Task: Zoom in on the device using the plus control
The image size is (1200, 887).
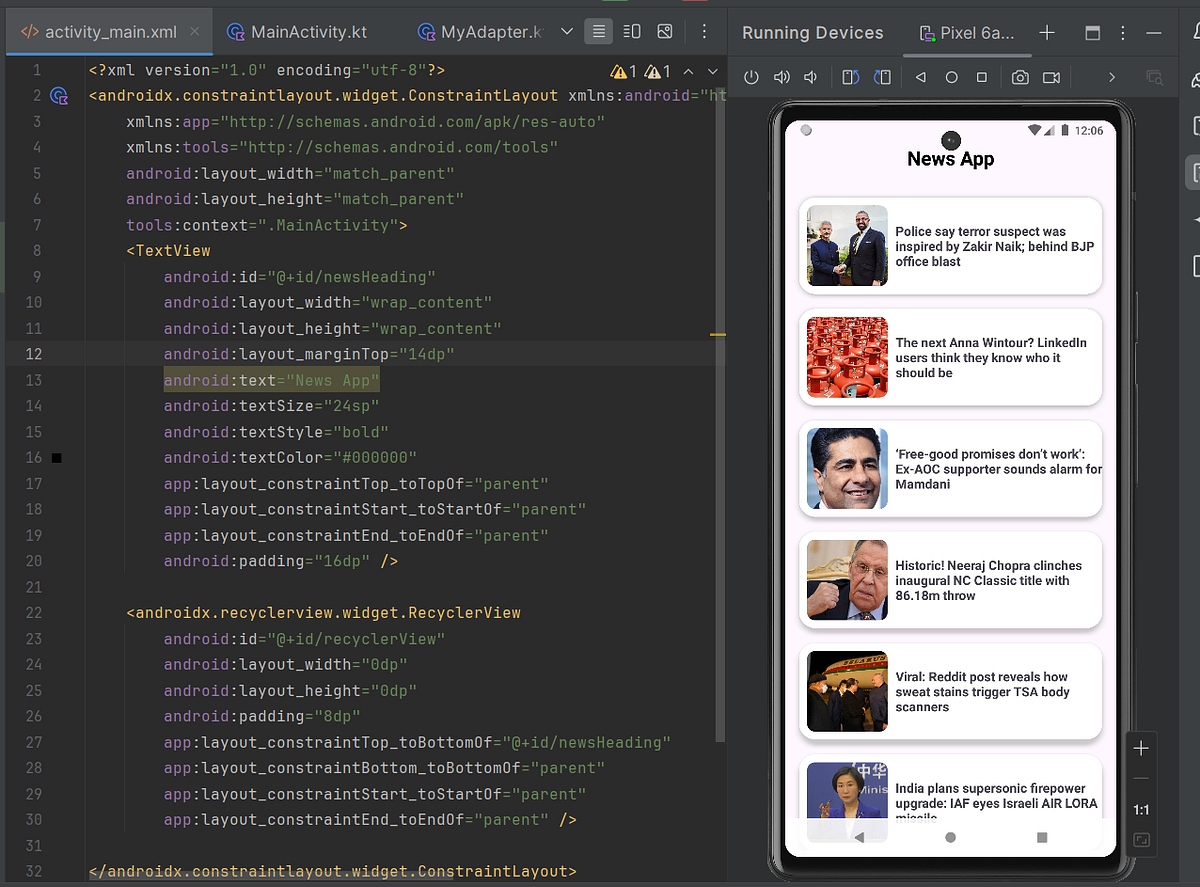Action: point(1141,747)
